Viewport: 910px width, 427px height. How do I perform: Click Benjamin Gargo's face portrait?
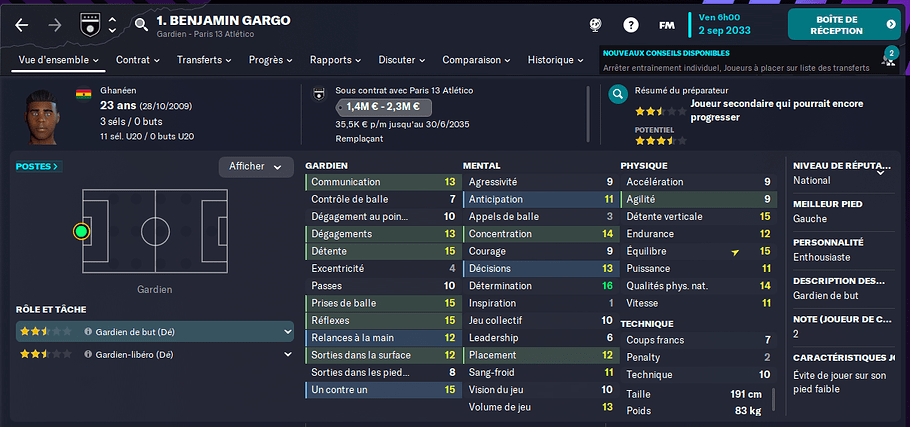[x=41, y=117]
